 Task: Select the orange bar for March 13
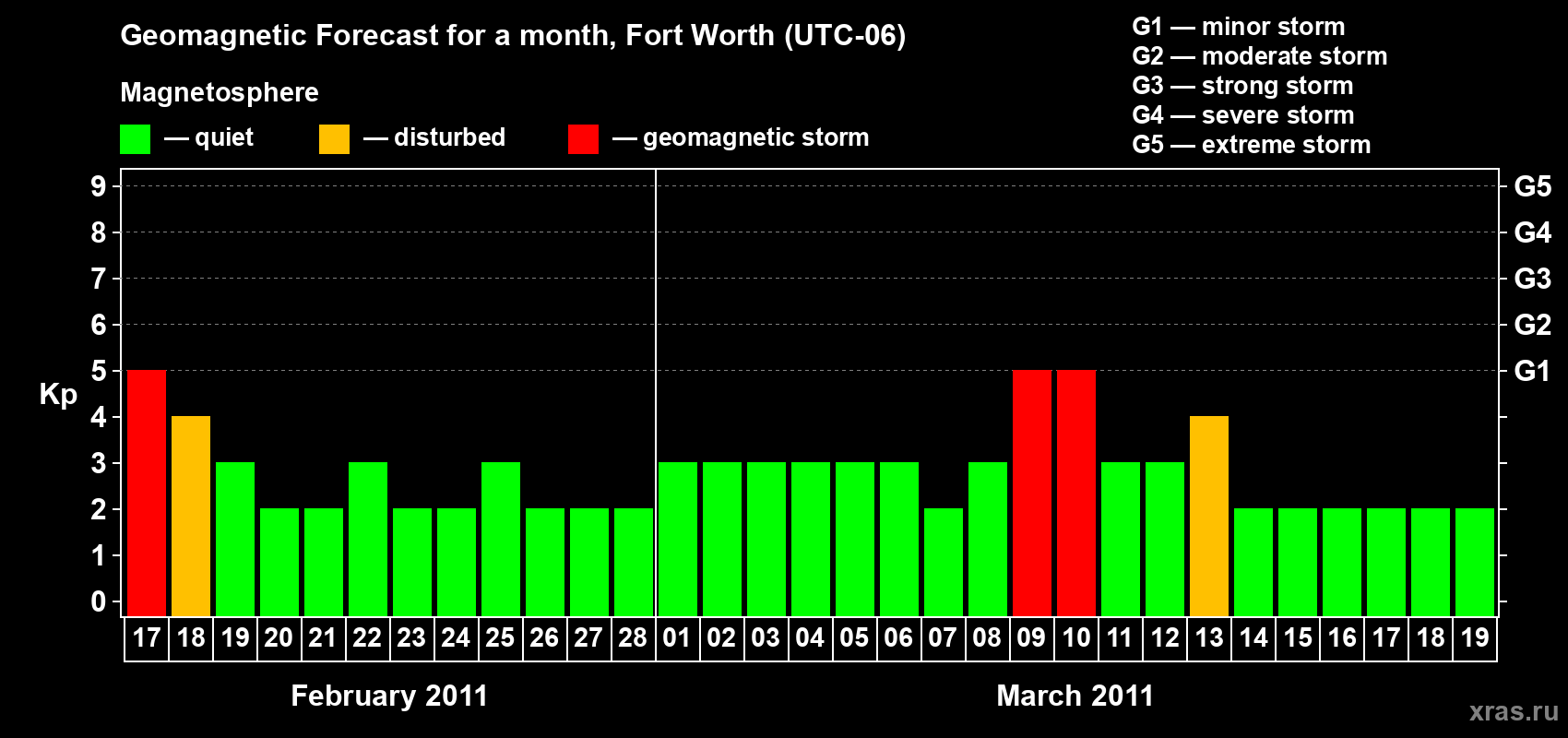click(x=1209, y=516)
